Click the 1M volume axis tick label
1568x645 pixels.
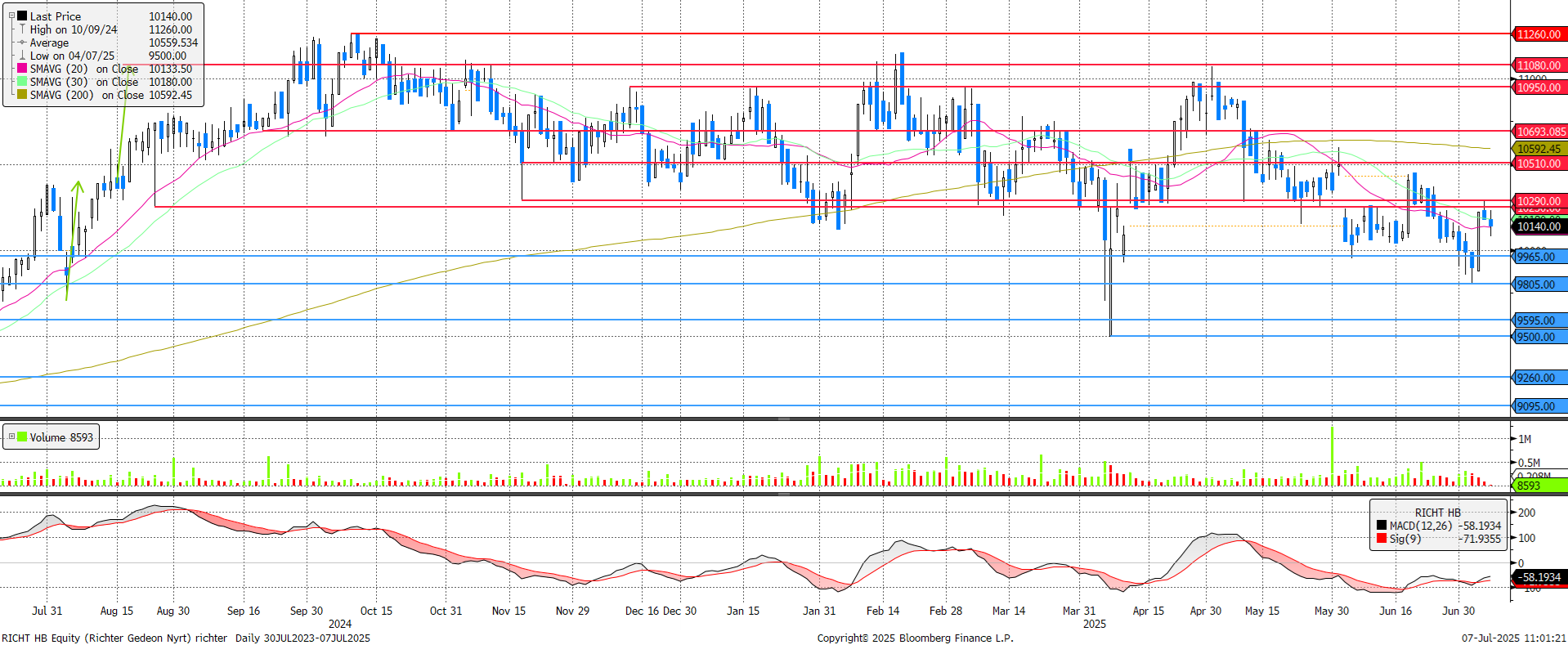click(x=1525, y=439)
